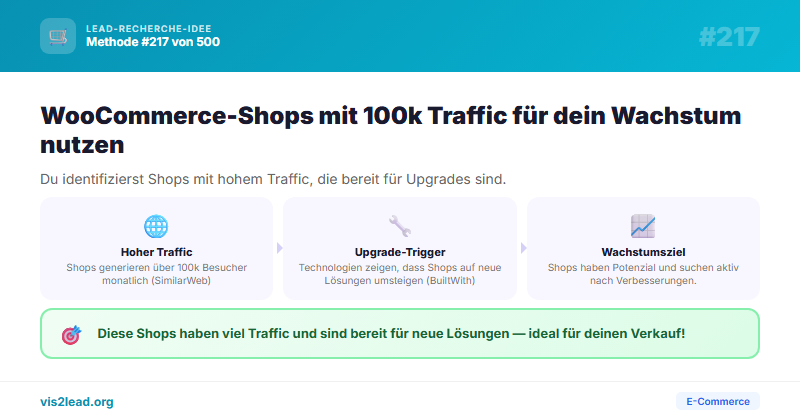Screen dimensions: 800x420
Task: Click the Wachstumsziel card title
Action: [x=643, y=252]
